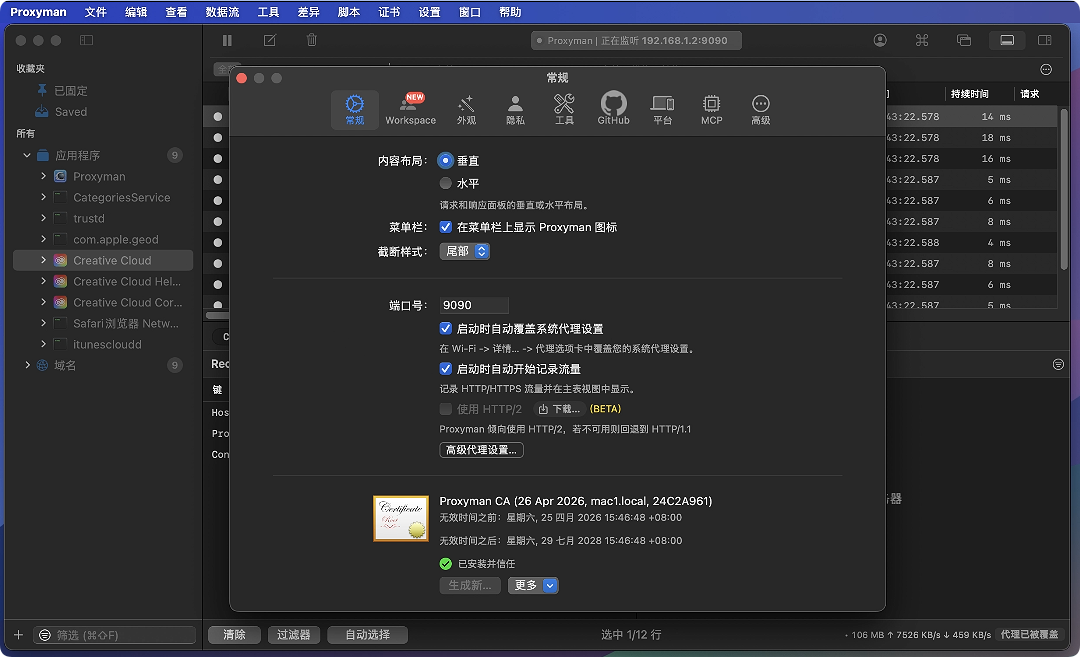Open the 高级 preferences tab
Screen dimensions: 1080x657
(760, 108)
